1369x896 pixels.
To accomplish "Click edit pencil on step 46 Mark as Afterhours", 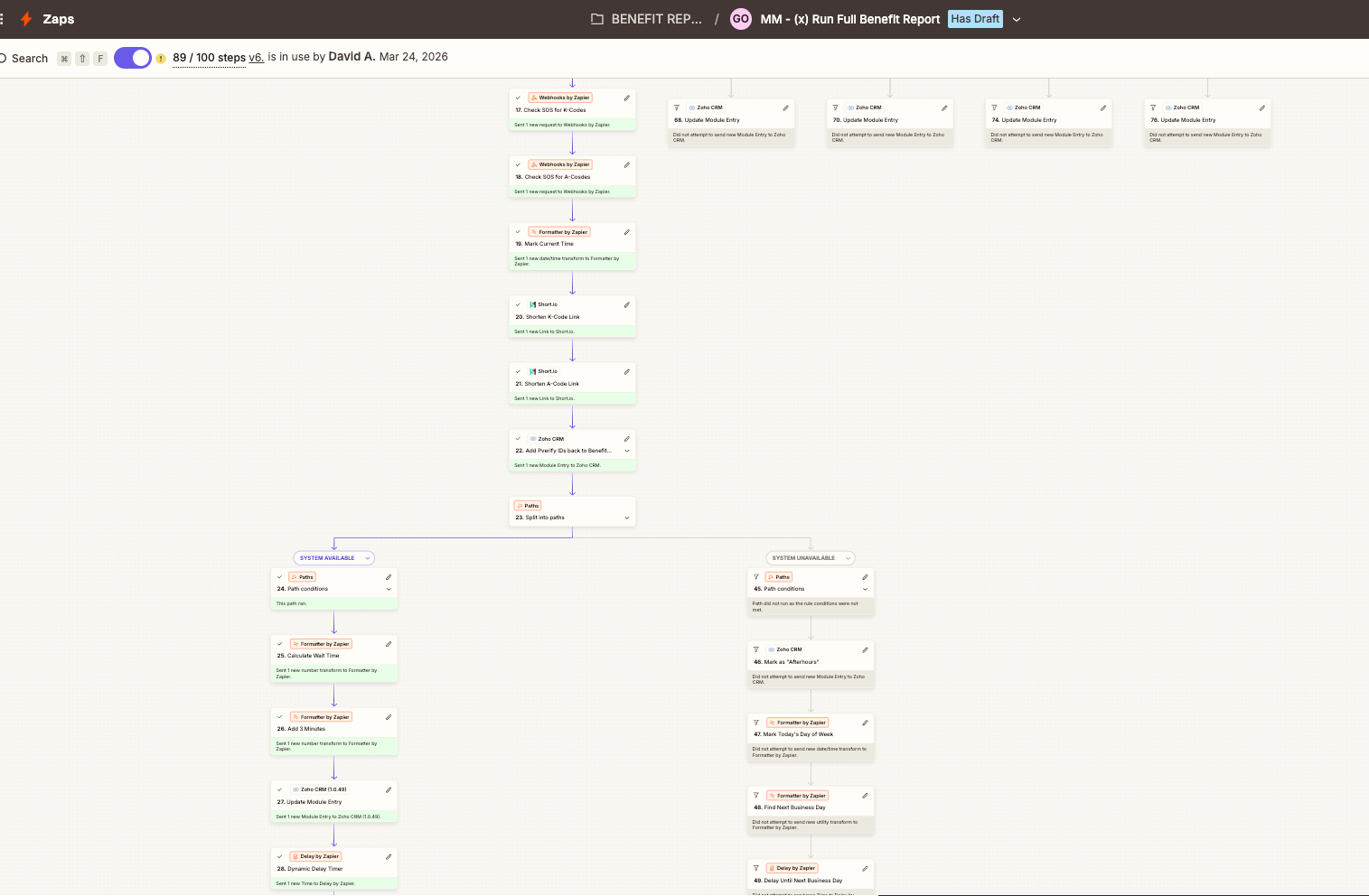I will tap(865, 649).
